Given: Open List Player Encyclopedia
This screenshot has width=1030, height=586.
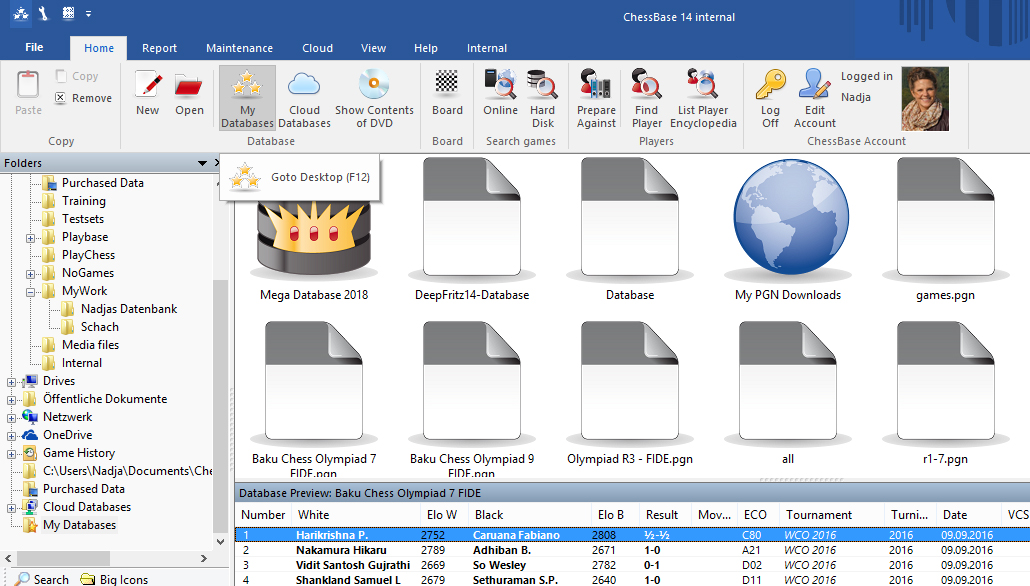Looking at the screenshot, I should click(x=701, y=98).
